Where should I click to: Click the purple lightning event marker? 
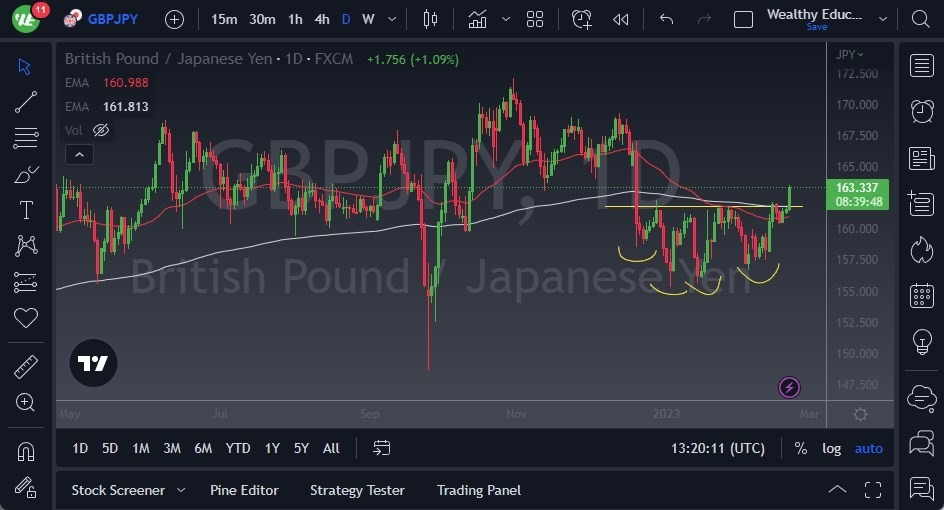point(789,388)
